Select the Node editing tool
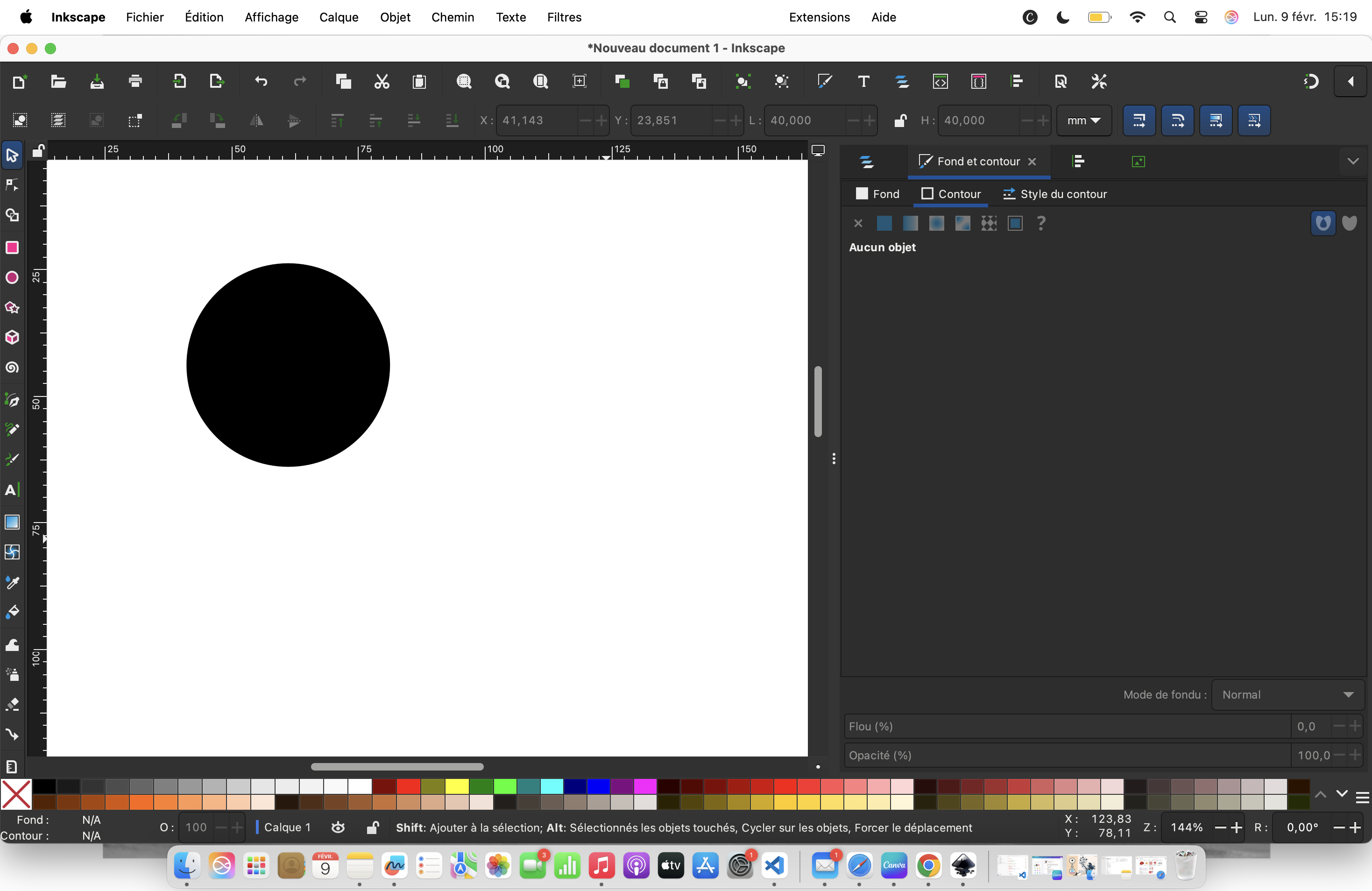Screen dimensions: 1372x891 tap(12, 185)
